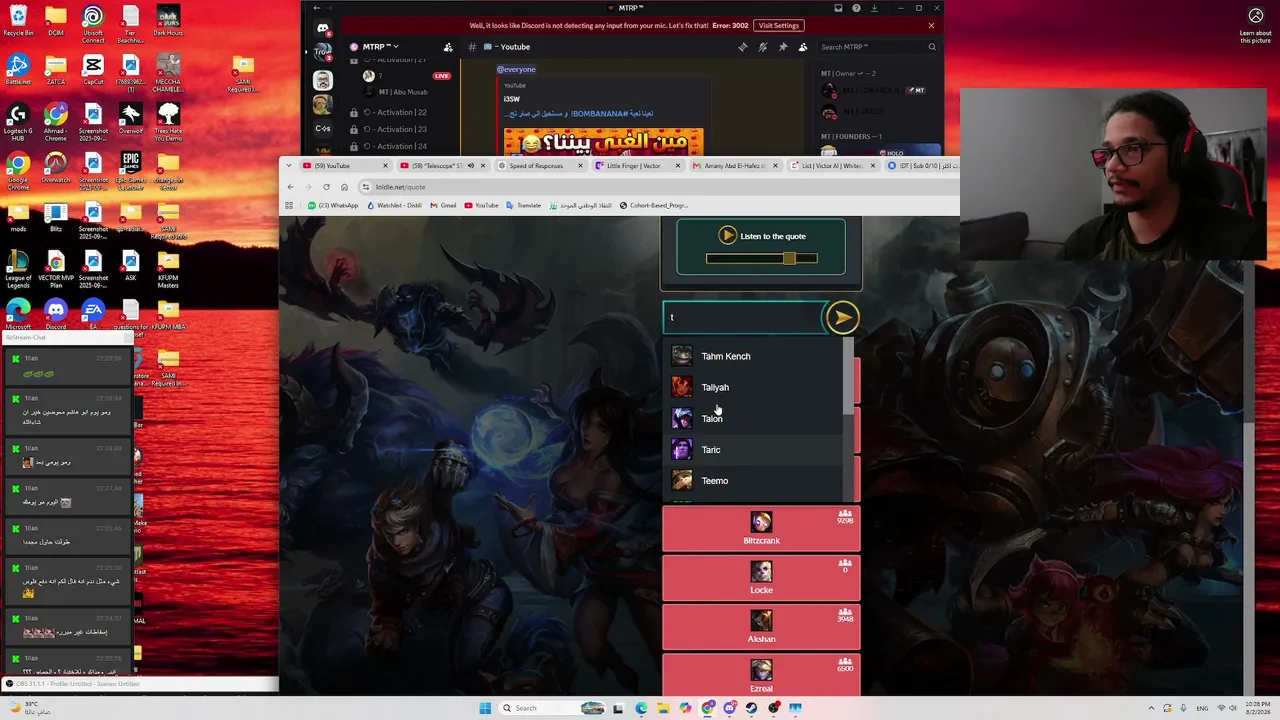The image size is (1280, 720).
Task: Show pinned messages in Discord
Action: pos(782,47)
